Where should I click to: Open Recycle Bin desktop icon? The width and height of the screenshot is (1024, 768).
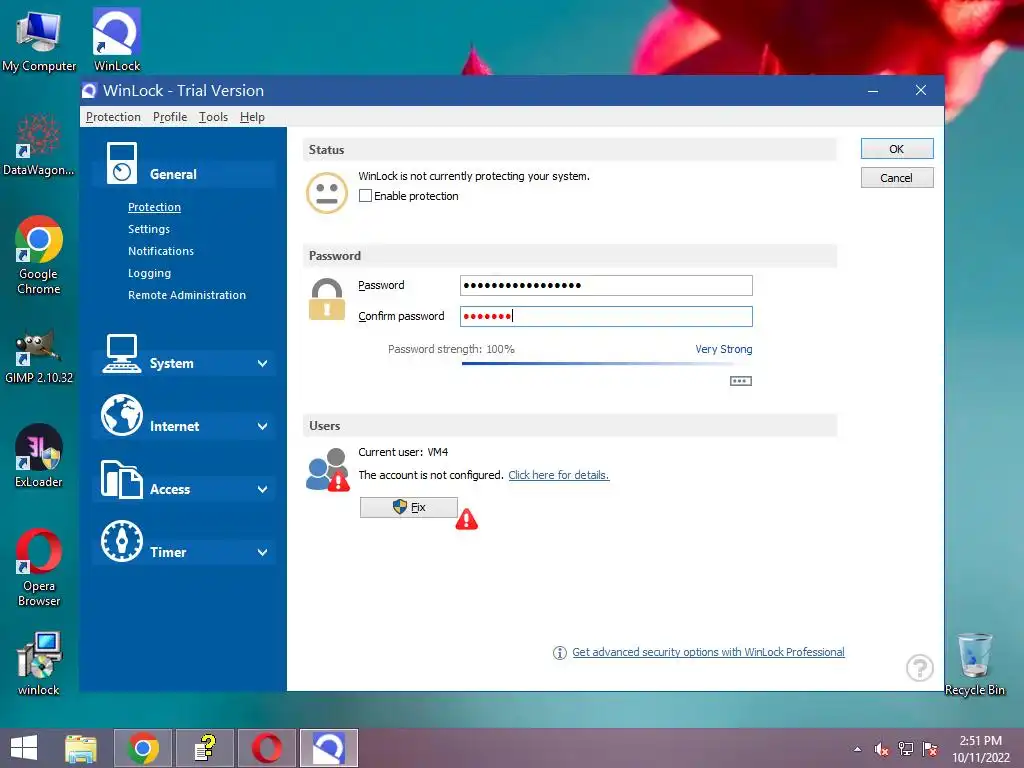974,664
